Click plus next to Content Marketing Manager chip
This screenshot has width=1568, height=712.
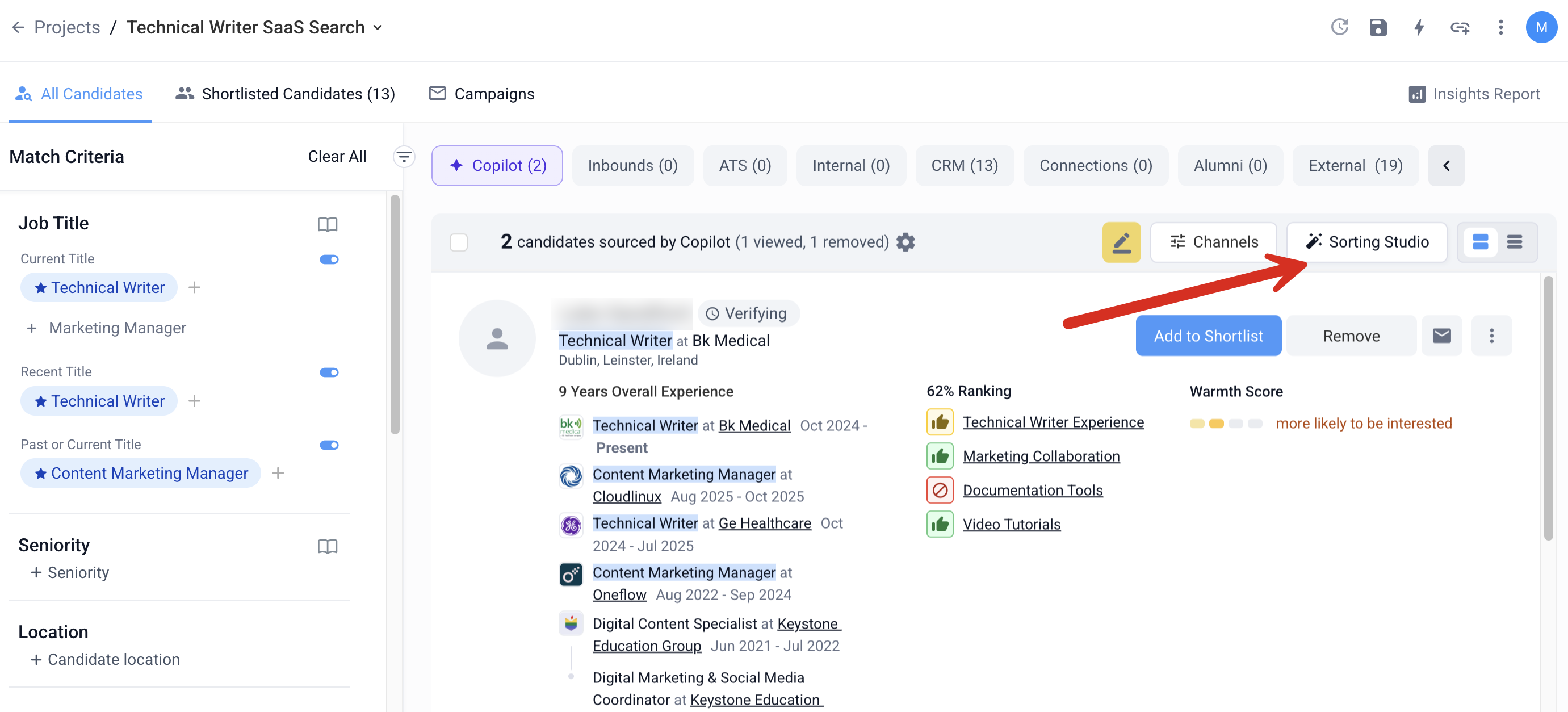click(278, 473)
